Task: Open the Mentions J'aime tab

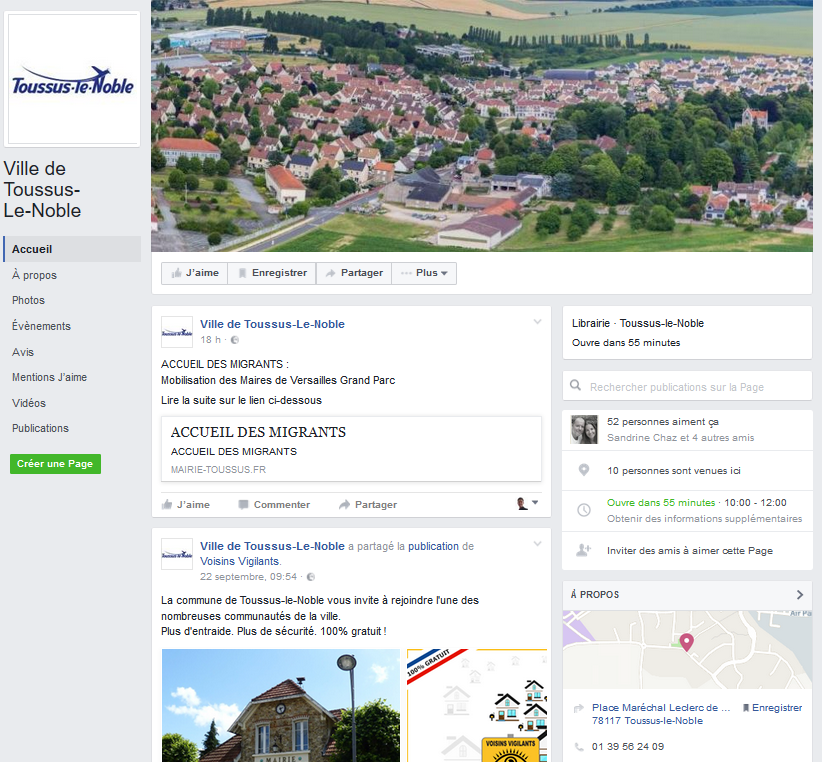Action: (x=49, y=377)
